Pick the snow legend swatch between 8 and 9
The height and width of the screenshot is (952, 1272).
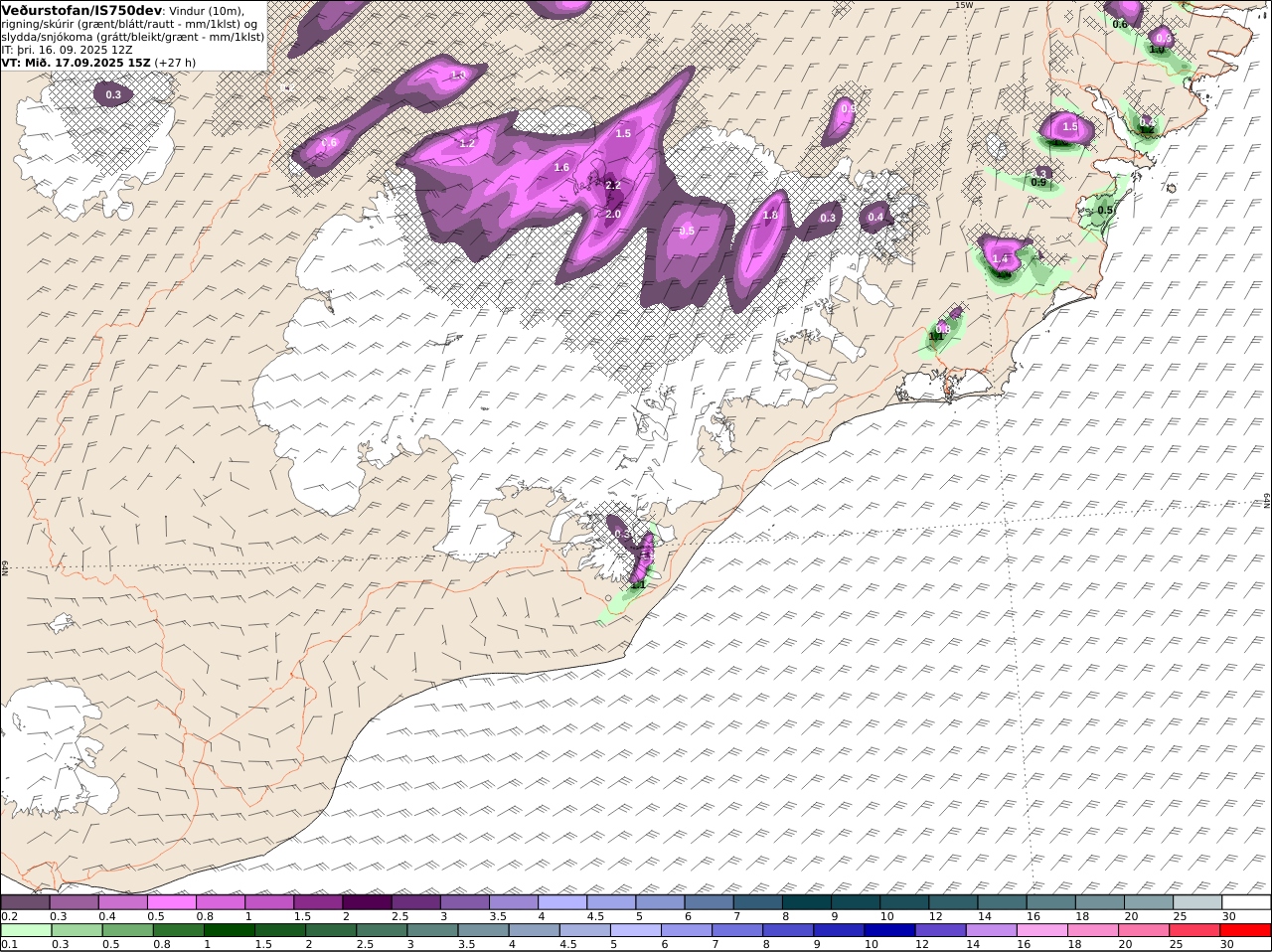(x=806, y=902)
